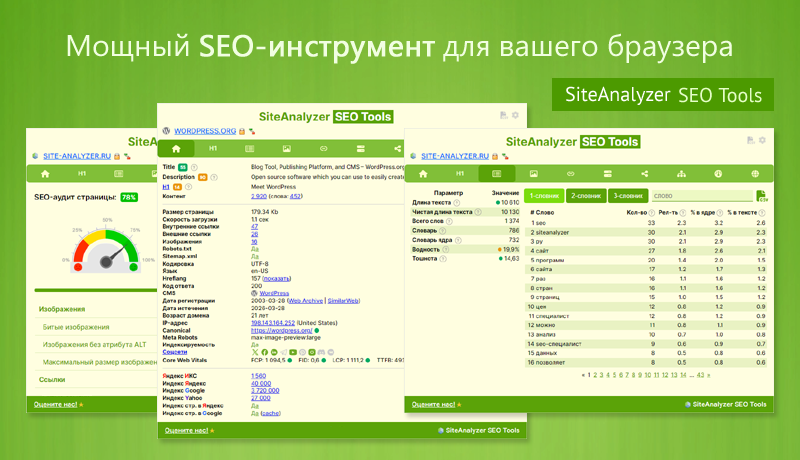
Task: Open Индекс Яндекс value 40 000
Action: 261,384
